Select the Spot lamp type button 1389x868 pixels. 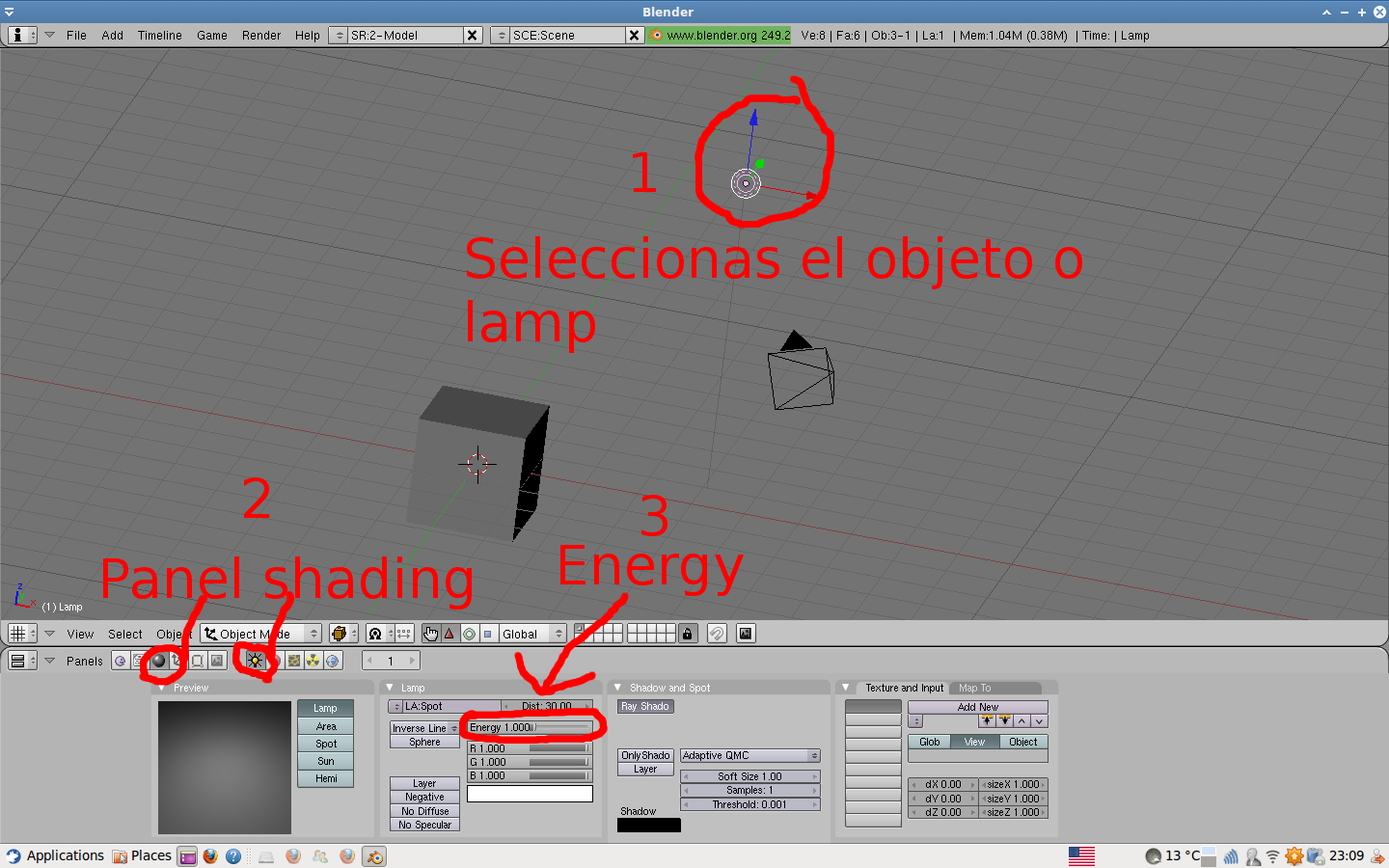pyautogui.click(x=326, y=744)
